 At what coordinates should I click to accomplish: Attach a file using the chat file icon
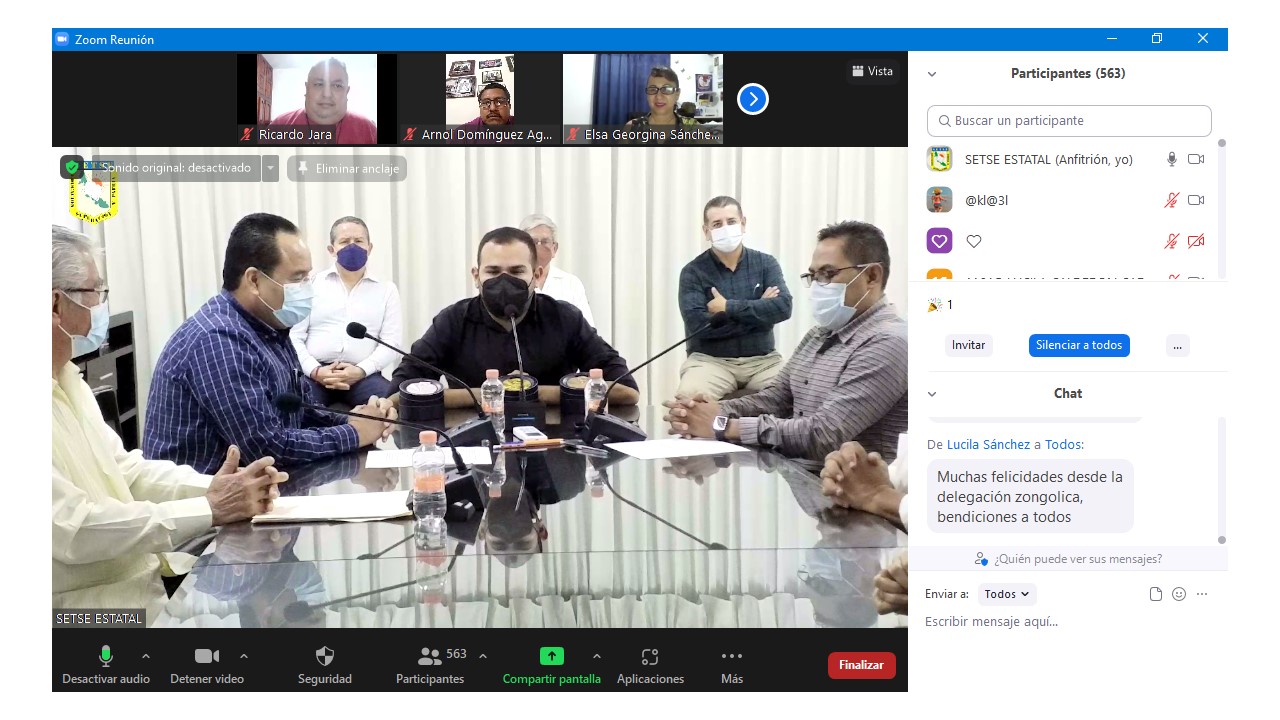[1156, 594]
